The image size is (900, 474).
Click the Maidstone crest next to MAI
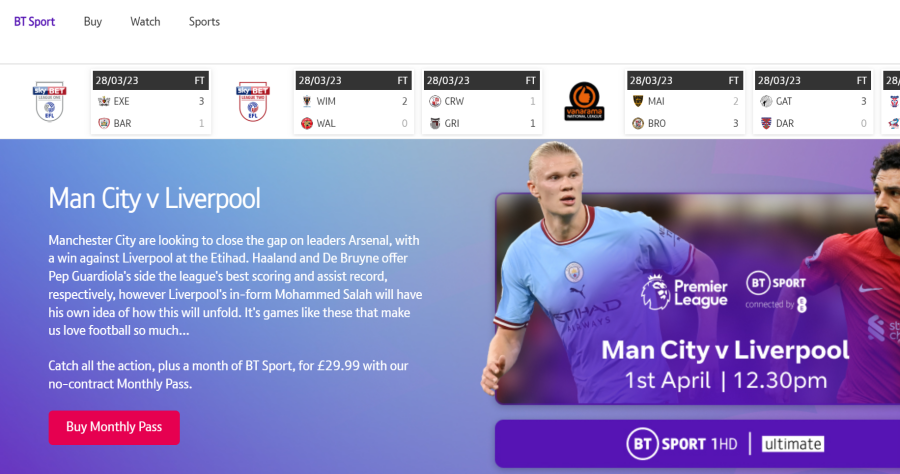638,102
